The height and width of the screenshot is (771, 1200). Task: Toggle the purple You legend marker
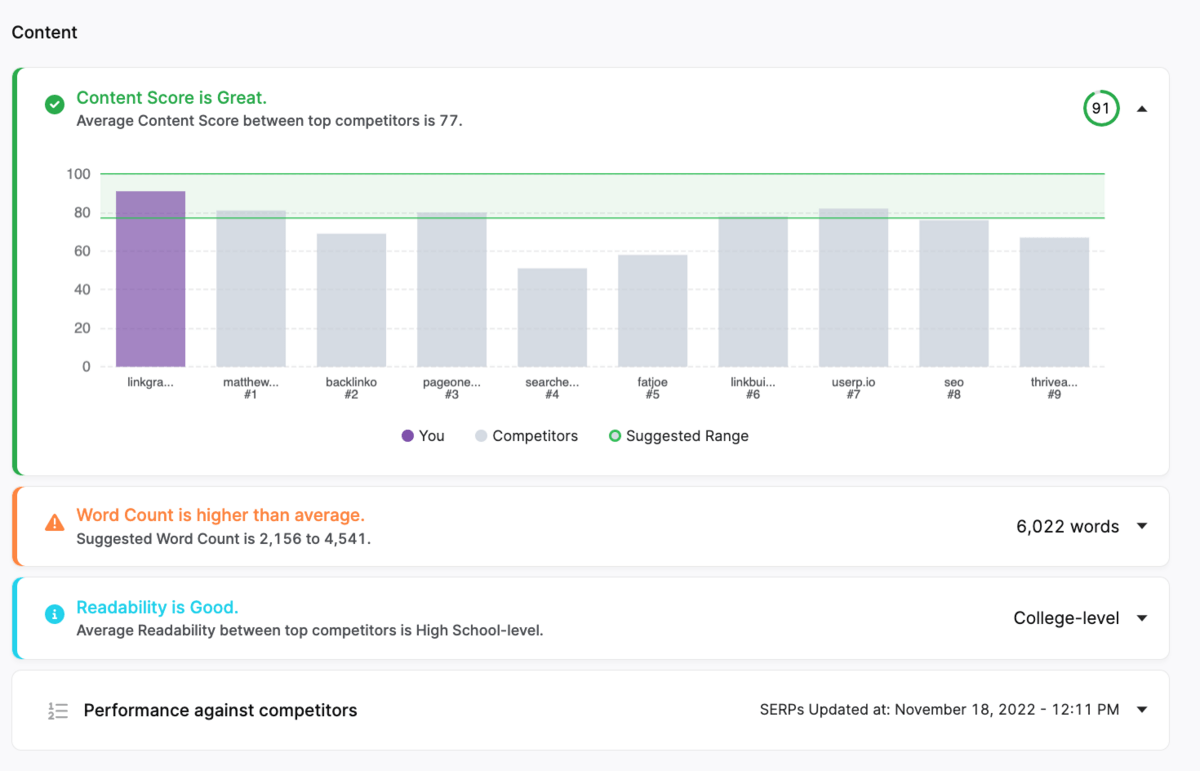click(x=408, y=436)
